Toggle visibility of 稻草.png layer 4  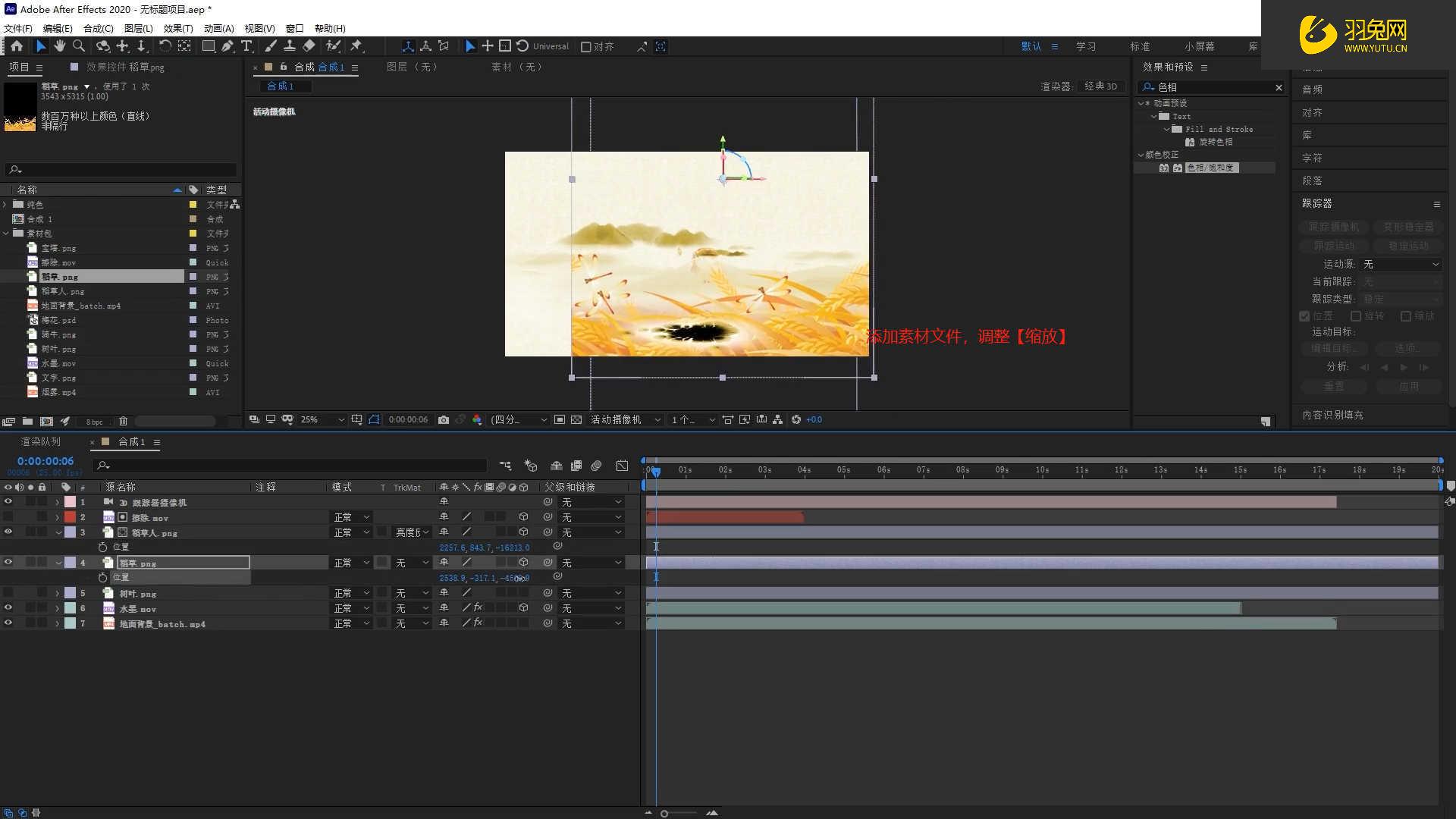coord(8,563)
